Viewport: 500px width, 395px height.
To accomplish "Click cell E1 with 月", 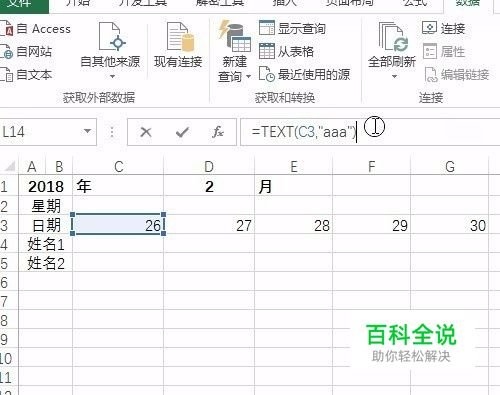I will tap(293, 186).
